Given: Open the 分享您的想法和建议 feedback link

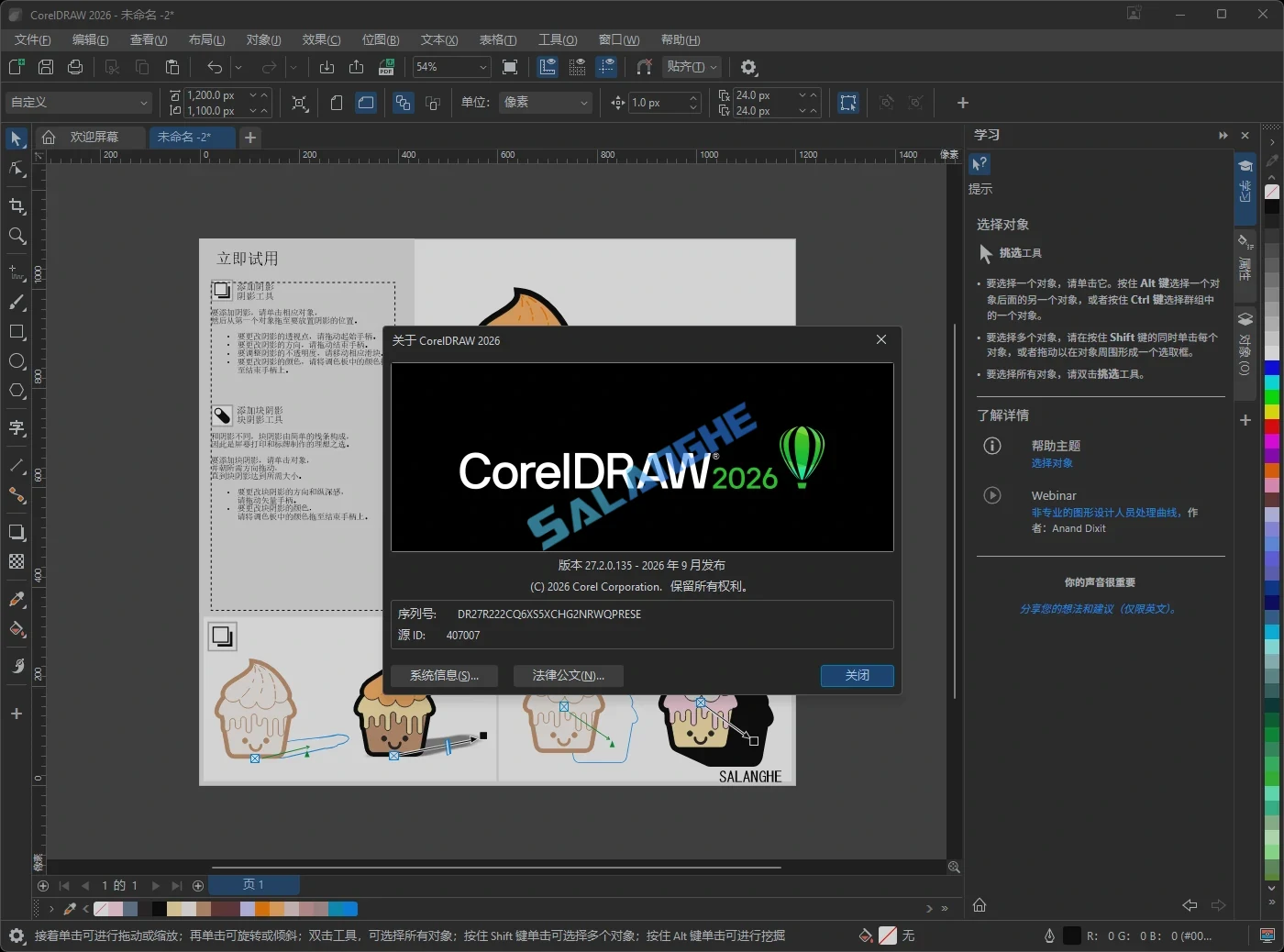Looking at the screenshot, I should pos(1100,609).
